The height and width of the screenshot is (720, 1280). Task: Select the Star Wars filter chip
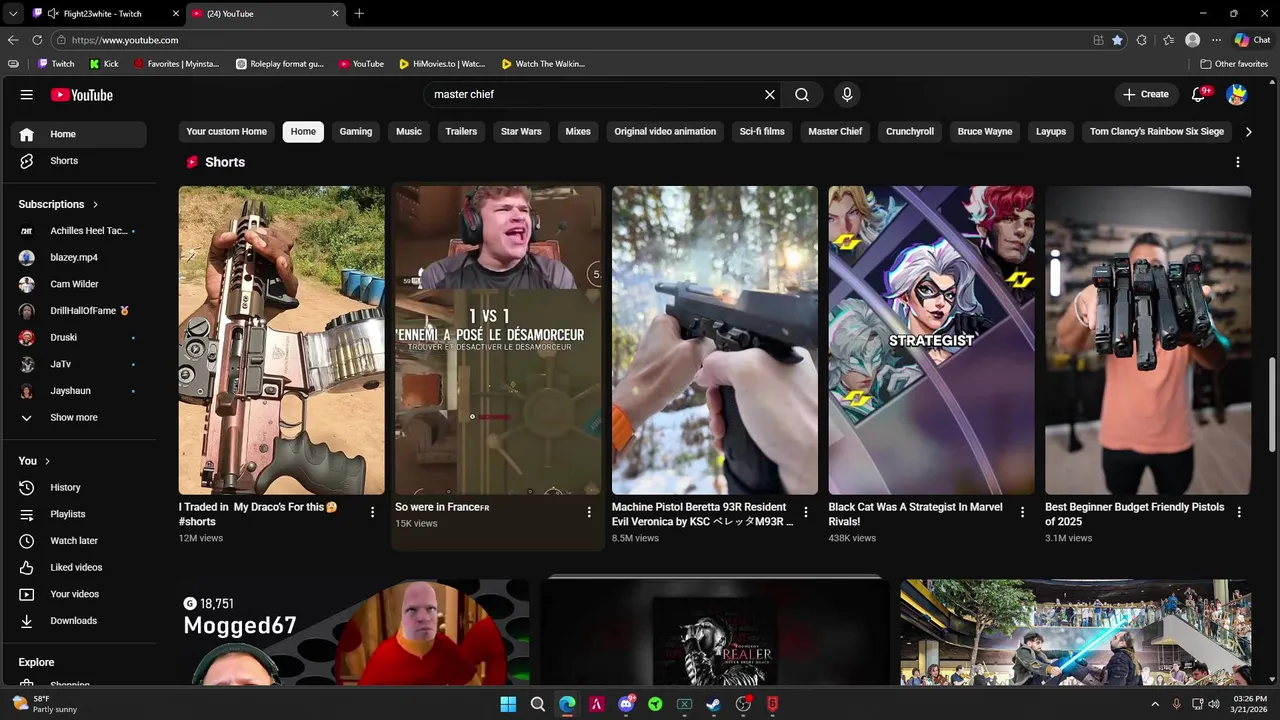click(x=521, y=131)
